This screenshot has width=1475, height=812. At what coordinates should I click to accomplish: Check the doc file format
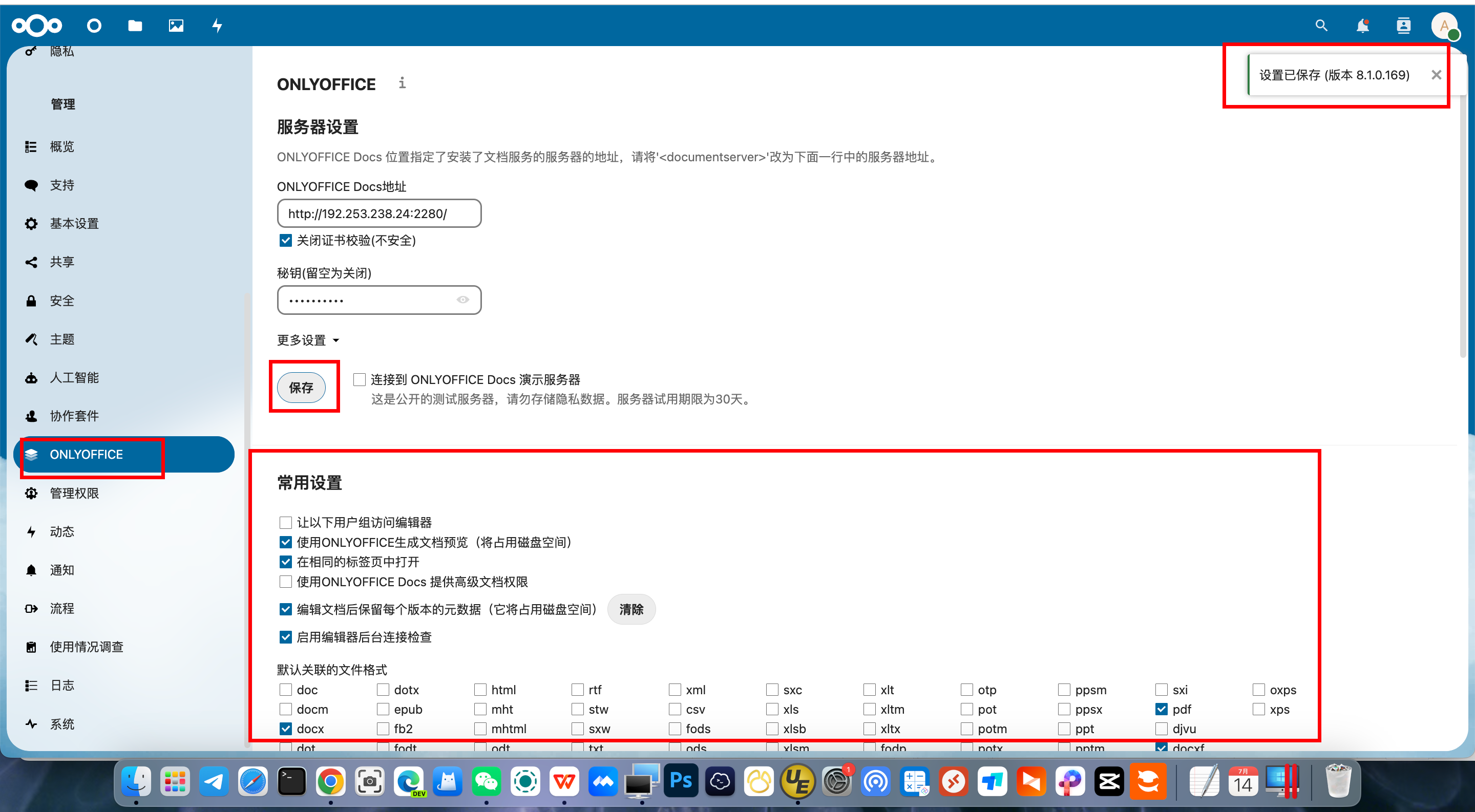click(285, 690)
